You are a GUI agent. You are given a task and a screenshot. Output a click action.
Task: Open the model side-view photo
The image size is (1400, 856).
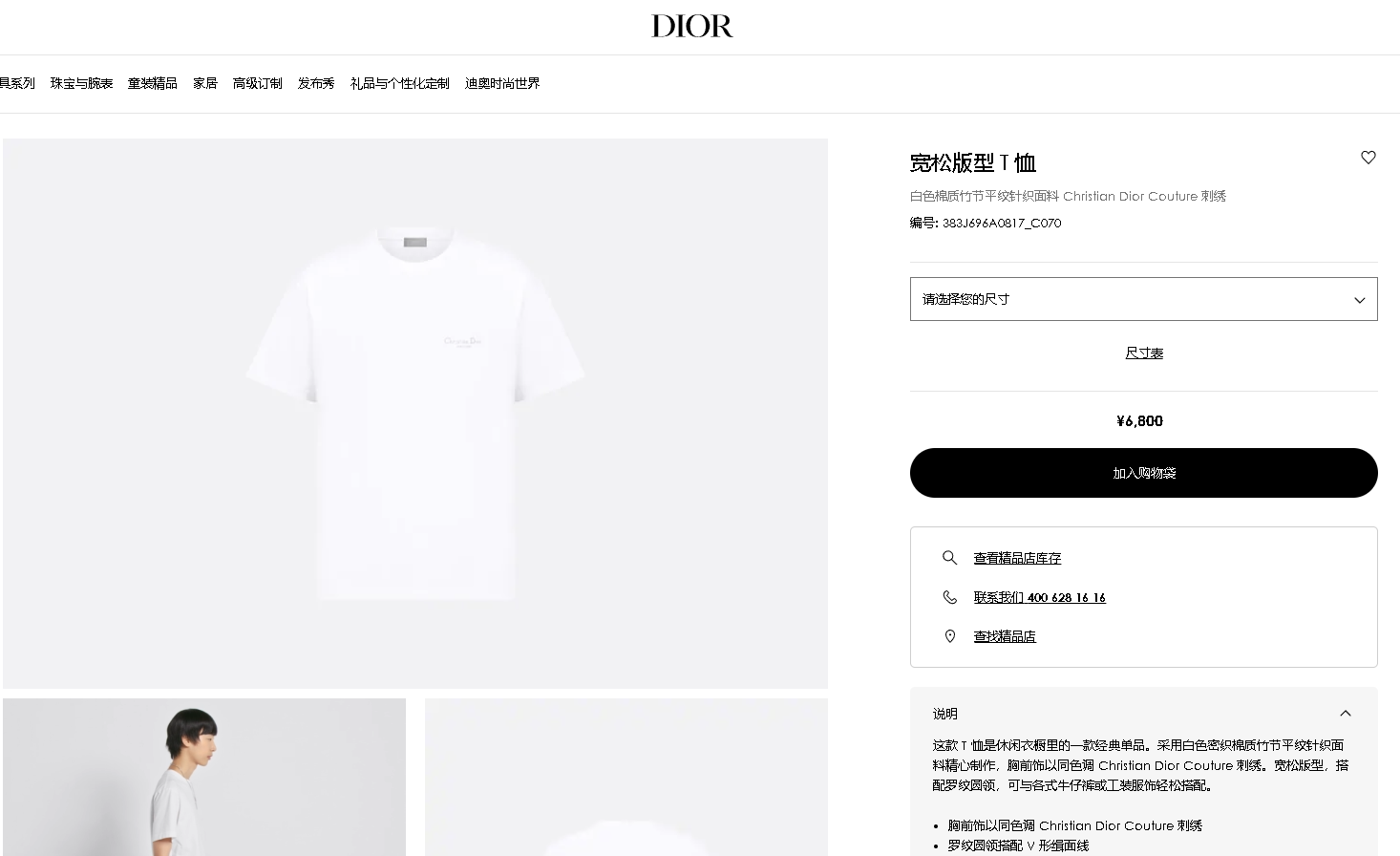(204, 777)
